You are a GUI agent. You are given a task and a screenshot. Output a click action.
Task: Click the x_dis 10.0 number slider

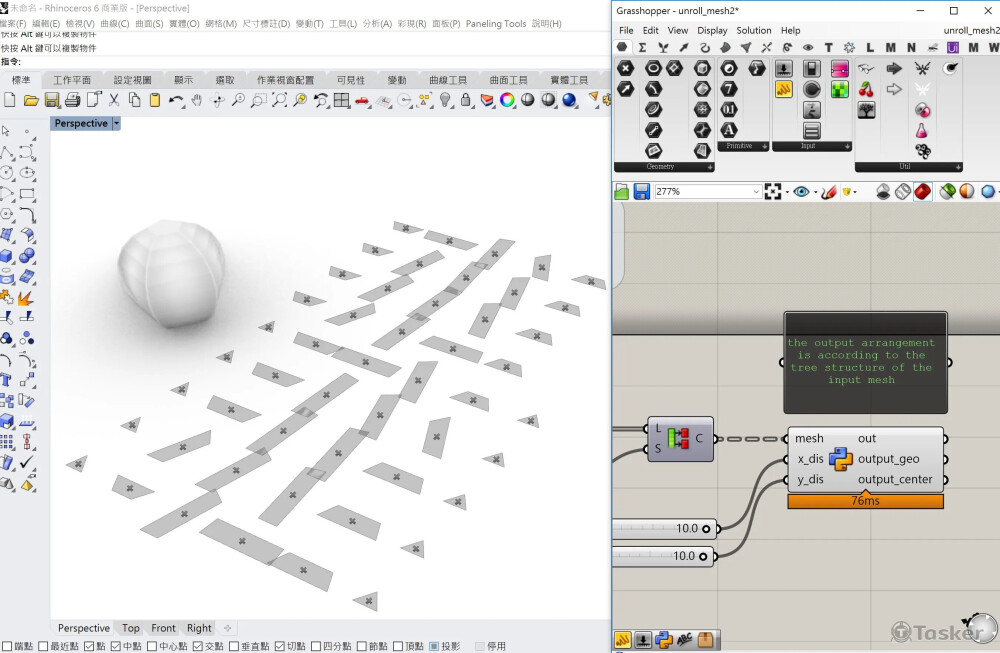click(x=662, y=529)
